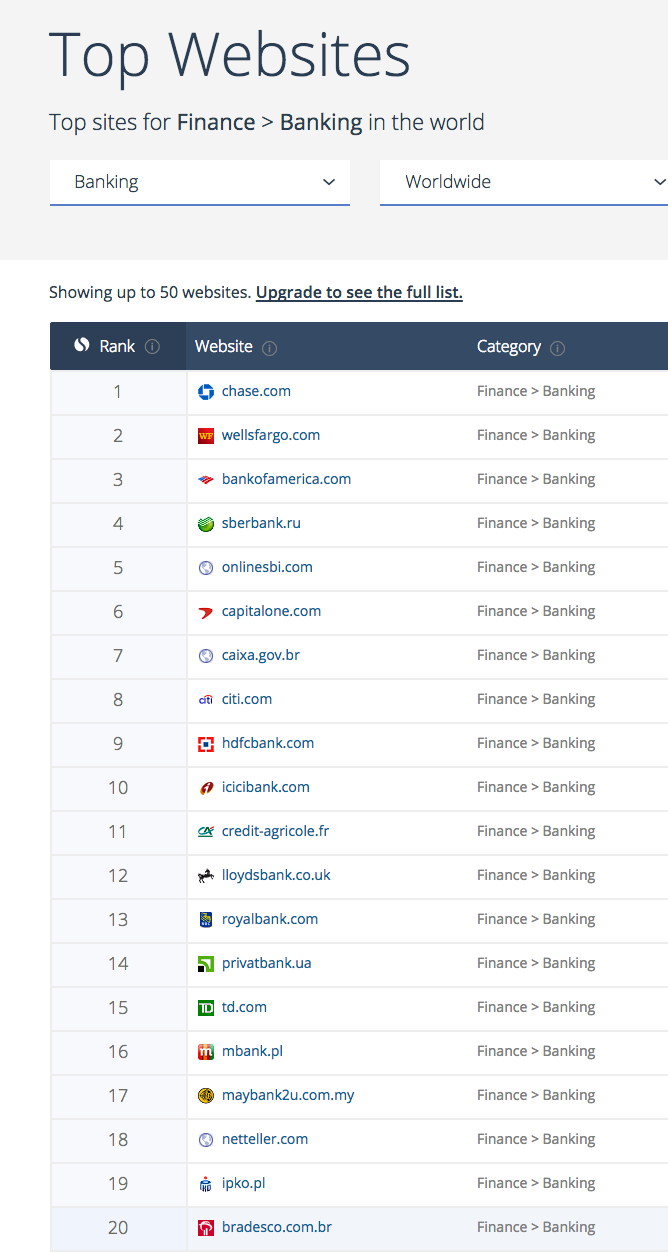This screenshot has height=1252, width=668.
Task: Click the td.com green favicon icon
Action: [206, 1008]
